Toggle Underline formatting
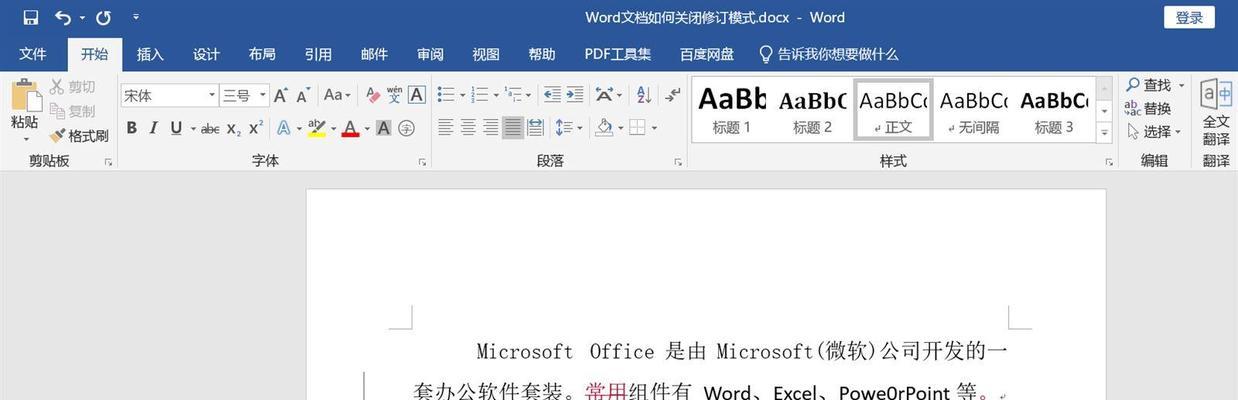This screenshot has height=400, width=1238. [176, 128]
